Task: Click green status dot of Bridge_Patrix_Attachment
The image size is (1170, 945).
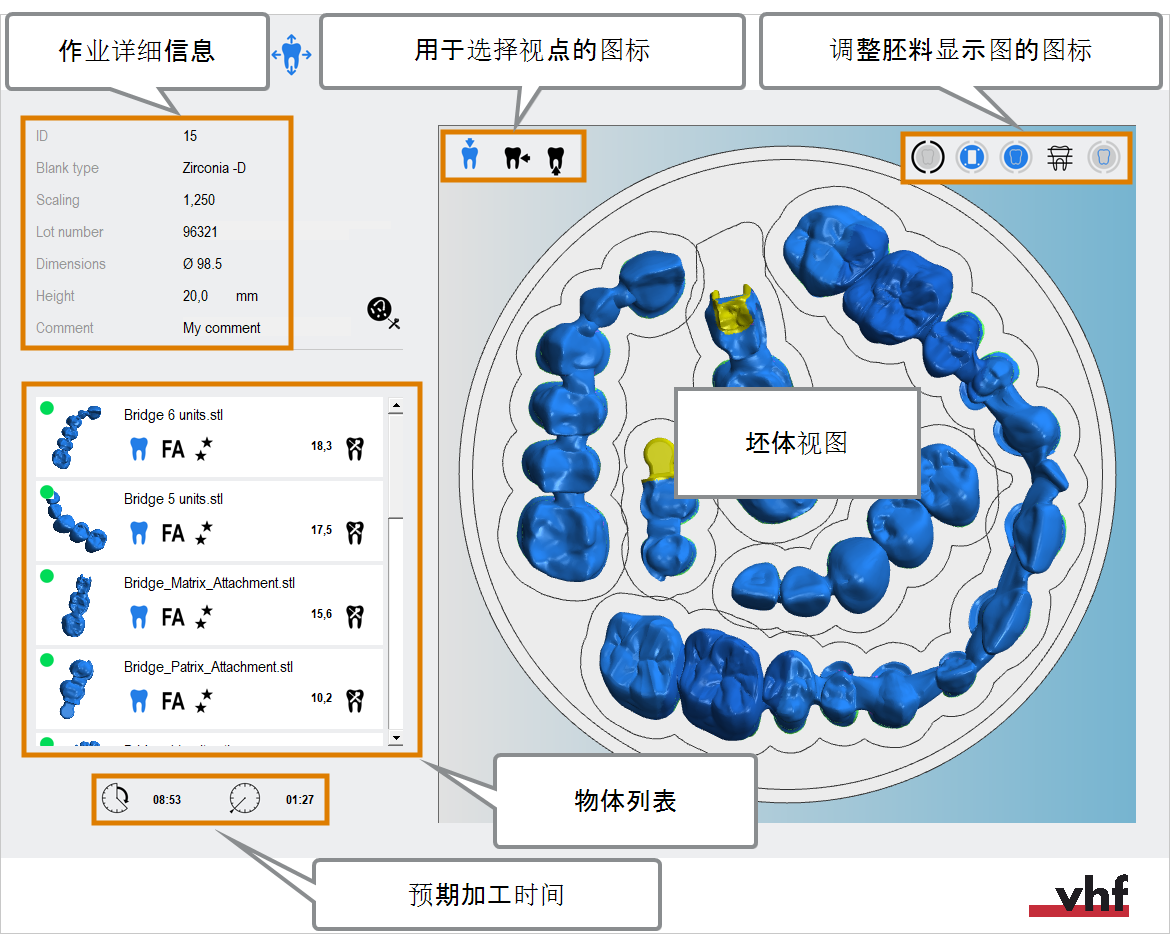Action: point(46,660)
